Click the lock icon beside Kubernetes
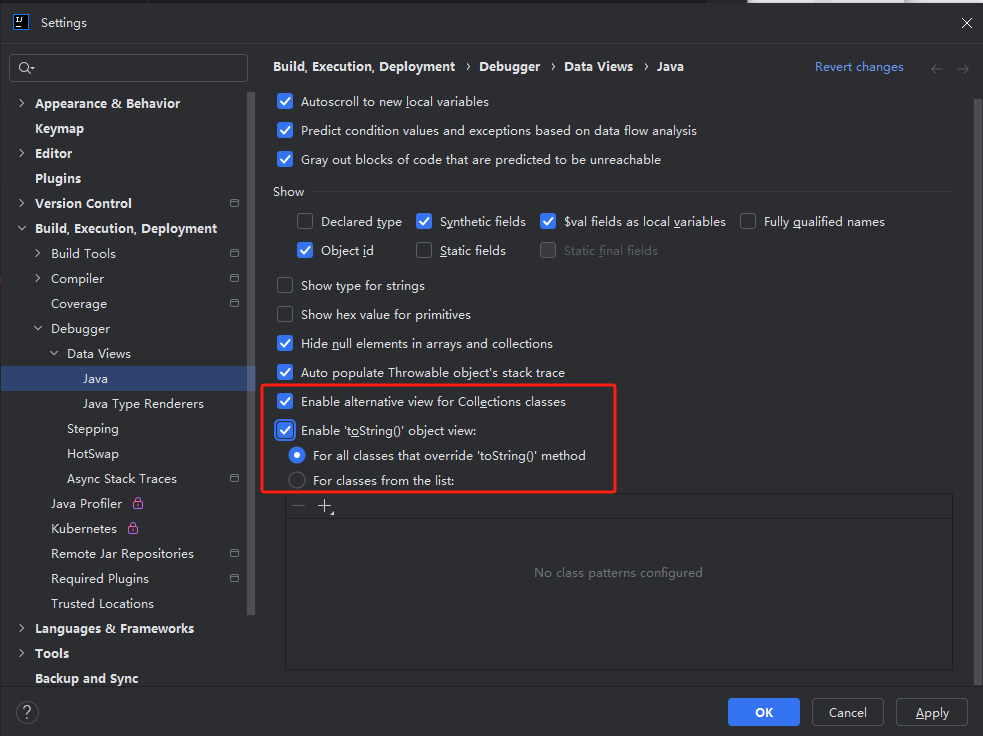Viewport: 983px width, 736px height. point(133,529)
